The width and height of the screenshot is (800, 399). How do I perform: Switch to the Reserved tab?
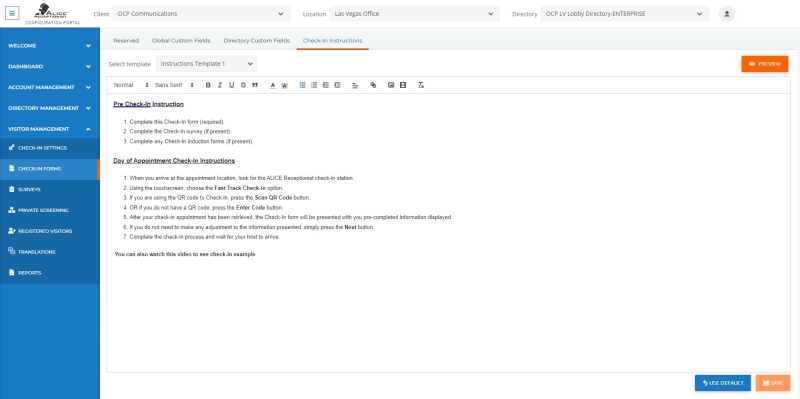click(126, 40)
